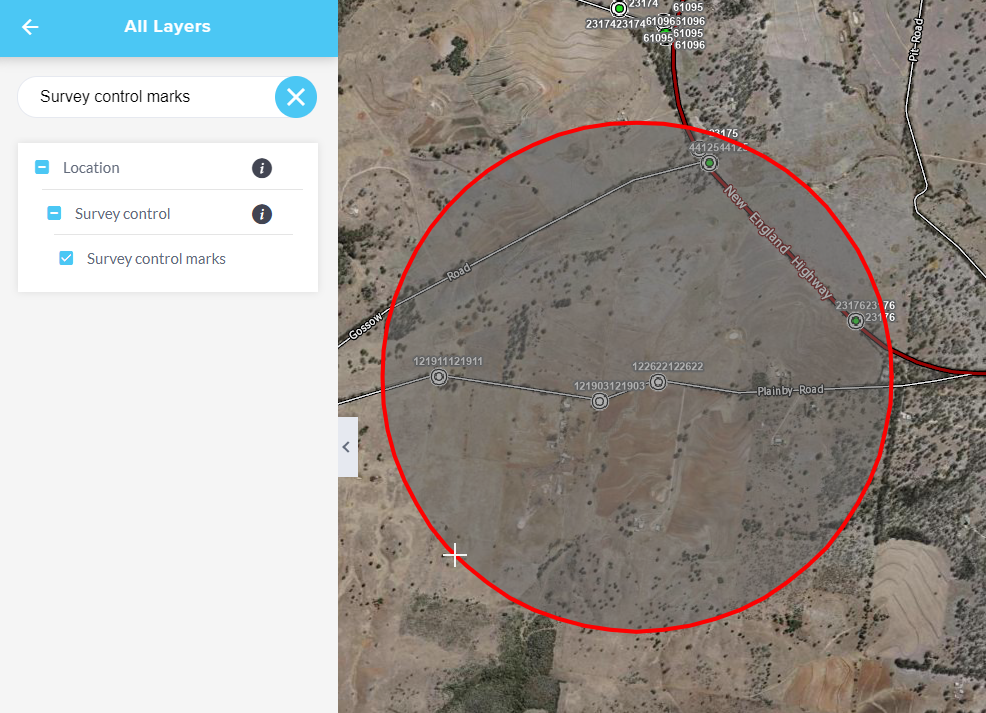Collapse the side panel using the arrow handle
This screenshot has height=713, width=986.
click(347, 447)
